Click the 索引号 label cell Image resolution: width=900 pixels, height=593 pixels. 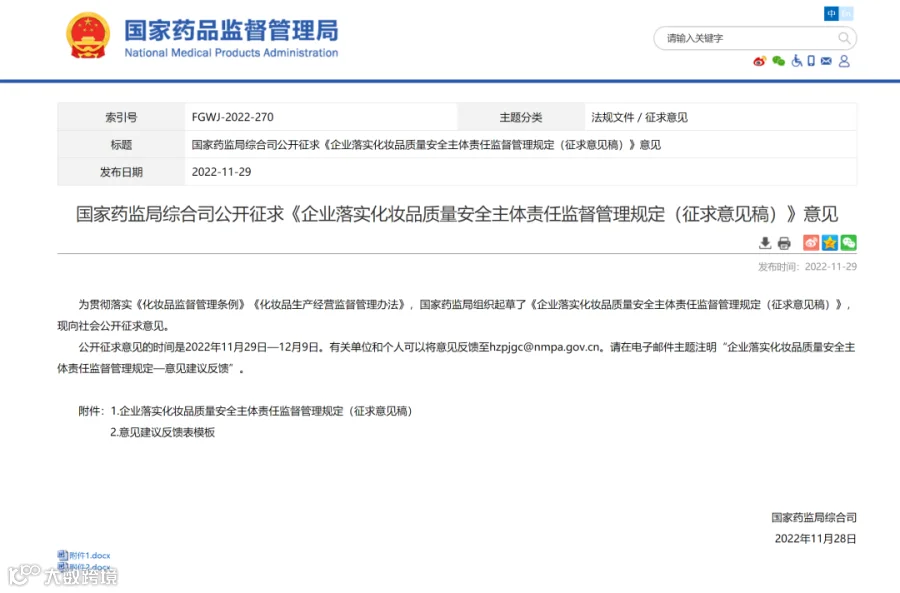(121, 117)
